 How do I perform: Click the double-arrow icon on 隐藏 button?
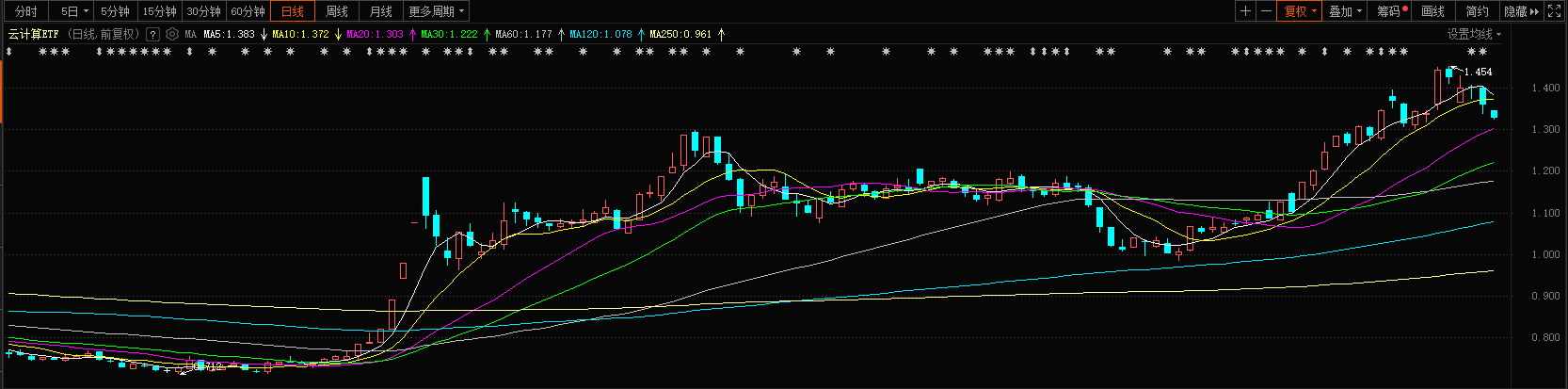tap(1535, 11)
